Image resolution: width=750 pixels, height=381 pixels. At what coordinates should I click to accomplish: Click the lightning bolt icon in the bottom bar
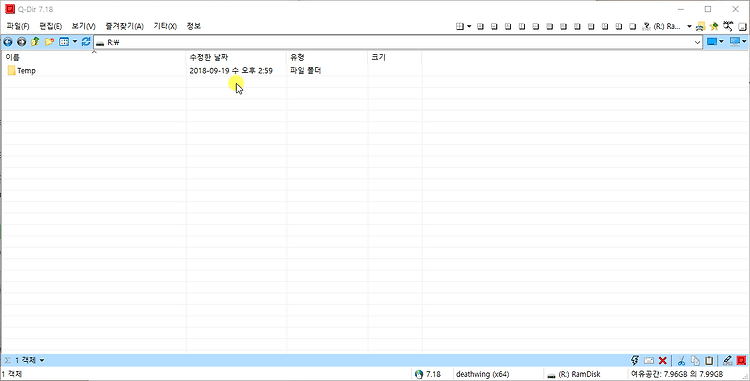(635, 360)
